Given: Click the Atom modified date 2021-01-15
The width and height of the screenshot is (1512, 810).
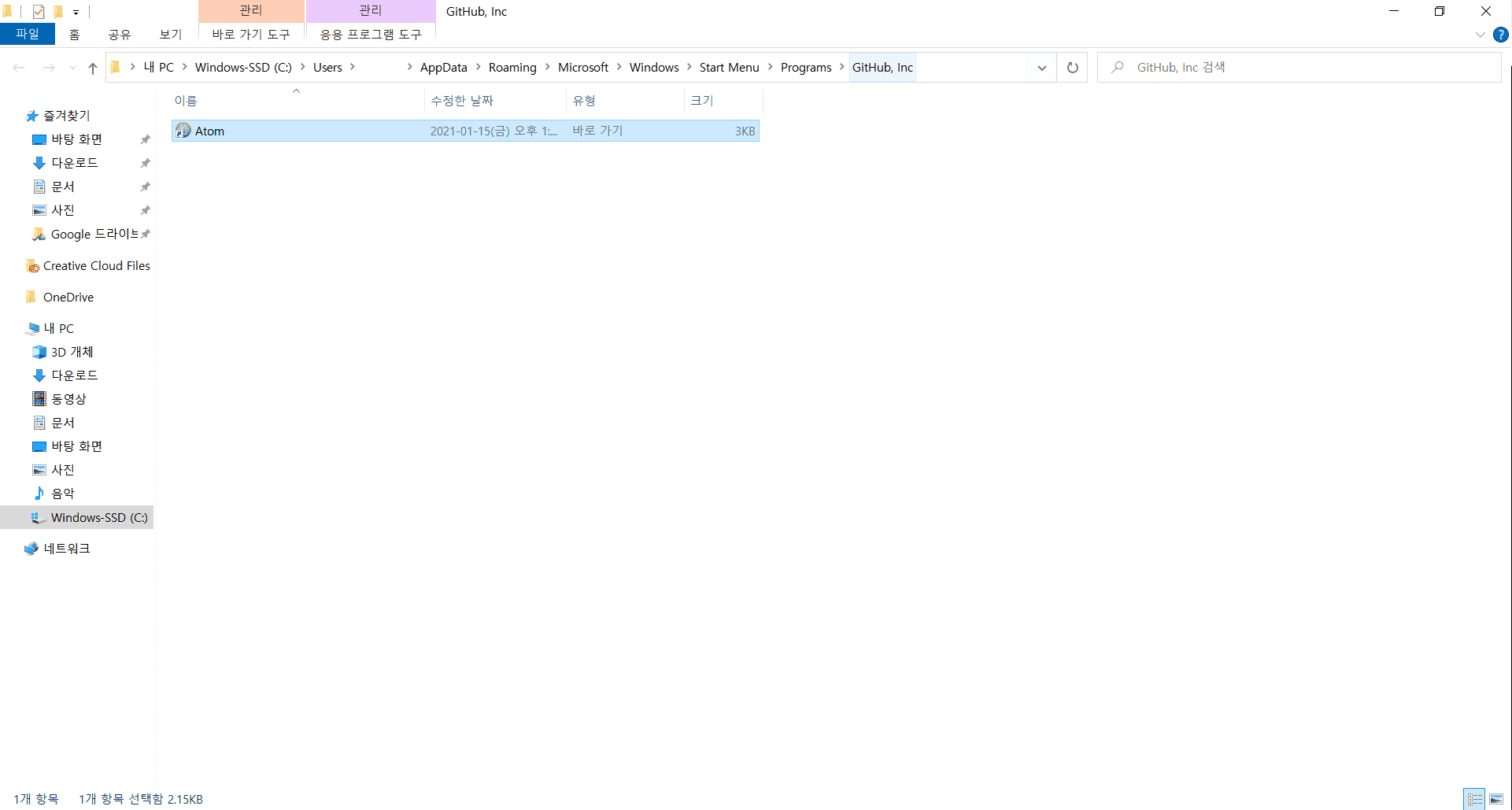Looking at the screenshot, I should click(x=494, y=131).
